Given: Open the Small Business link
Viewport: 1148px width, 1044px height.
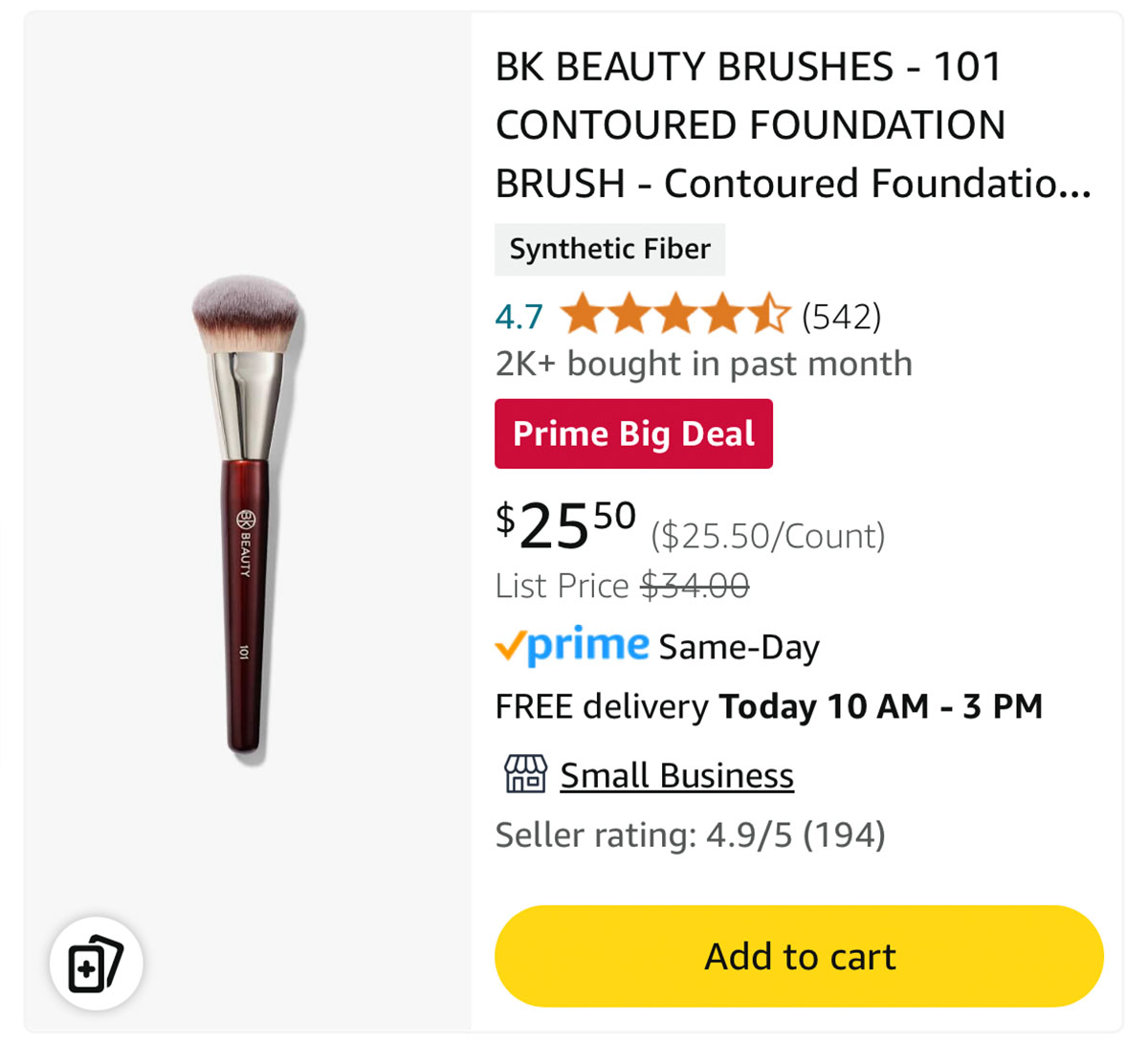Looking at the screenshot, I should click(676, 775).
